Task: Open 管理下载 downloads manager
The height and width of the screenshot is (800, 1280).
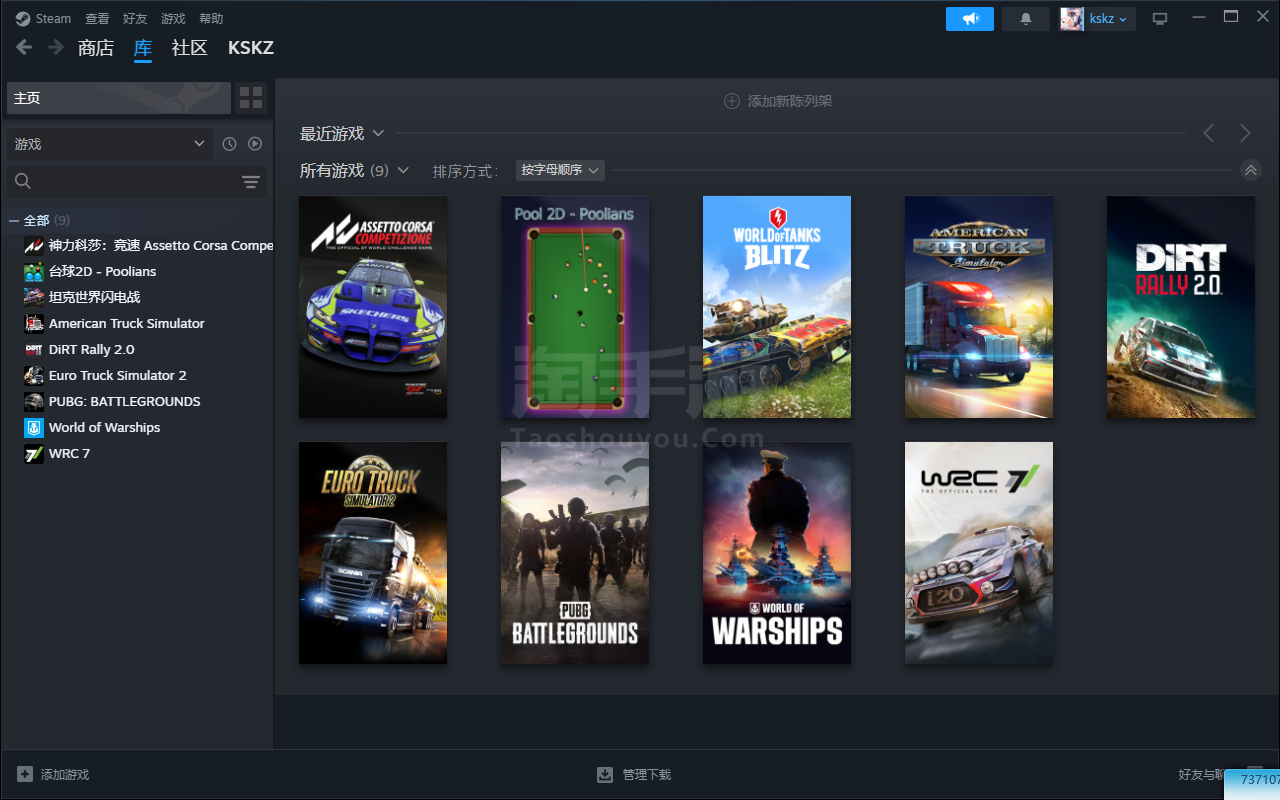Action: click(634, 775)
